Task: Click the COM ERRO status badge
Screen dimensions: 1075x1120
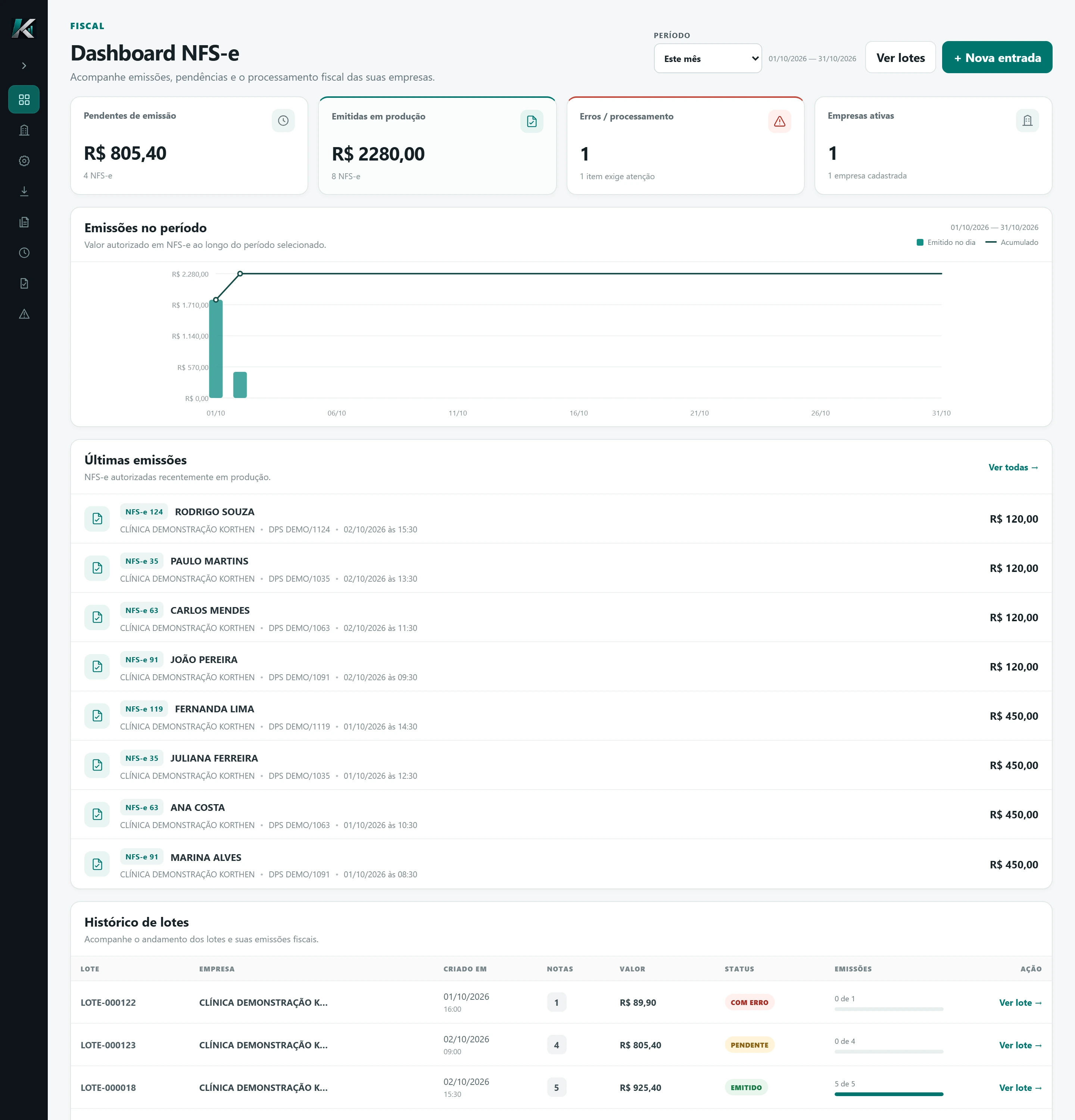Action: (x=750, y=1003)
